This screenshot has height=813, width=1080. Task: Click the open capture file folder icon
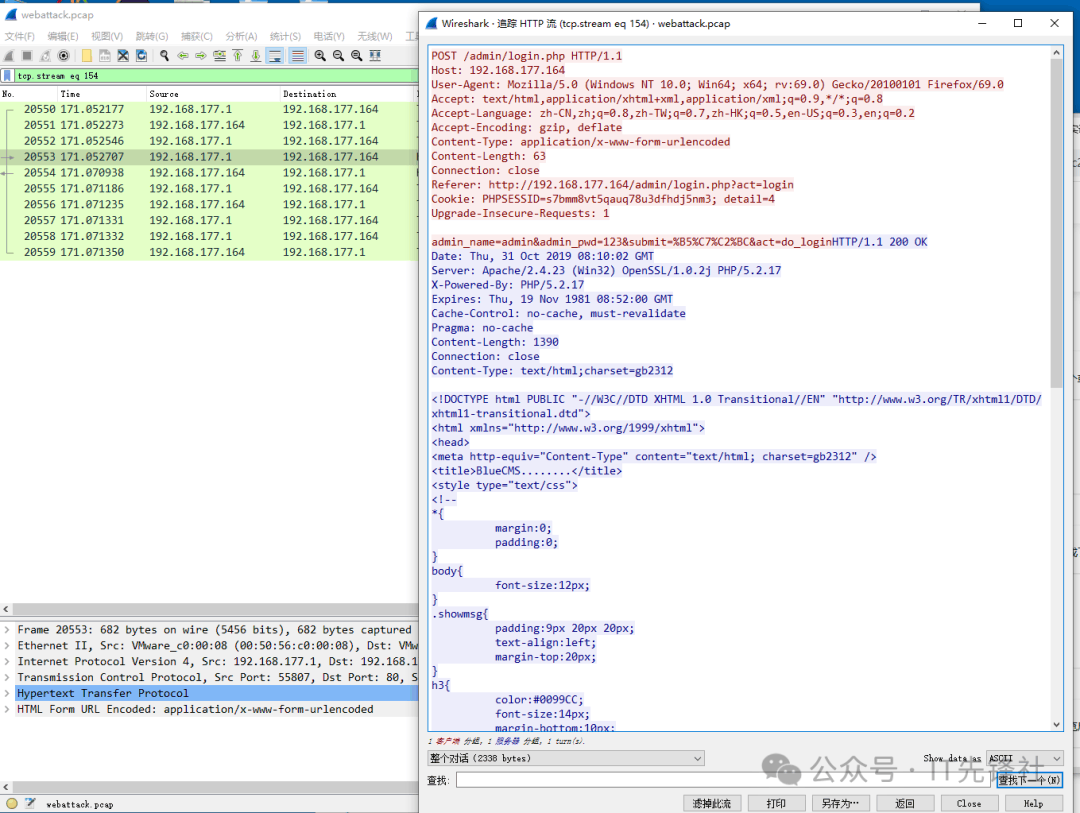[87, 56]
